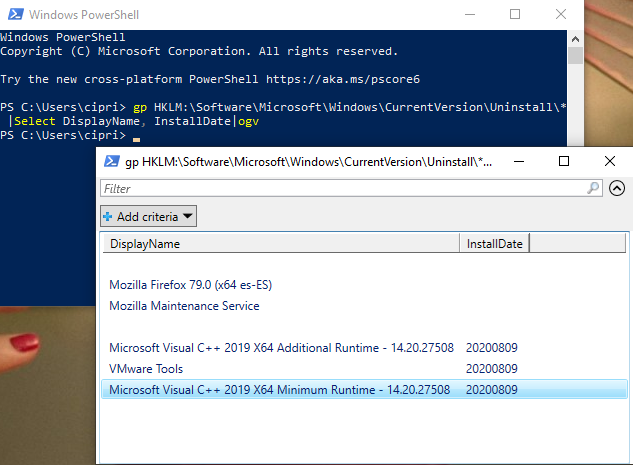633x465 pixels.
Task: Minimize the grid view window
Action: [519, 161]
